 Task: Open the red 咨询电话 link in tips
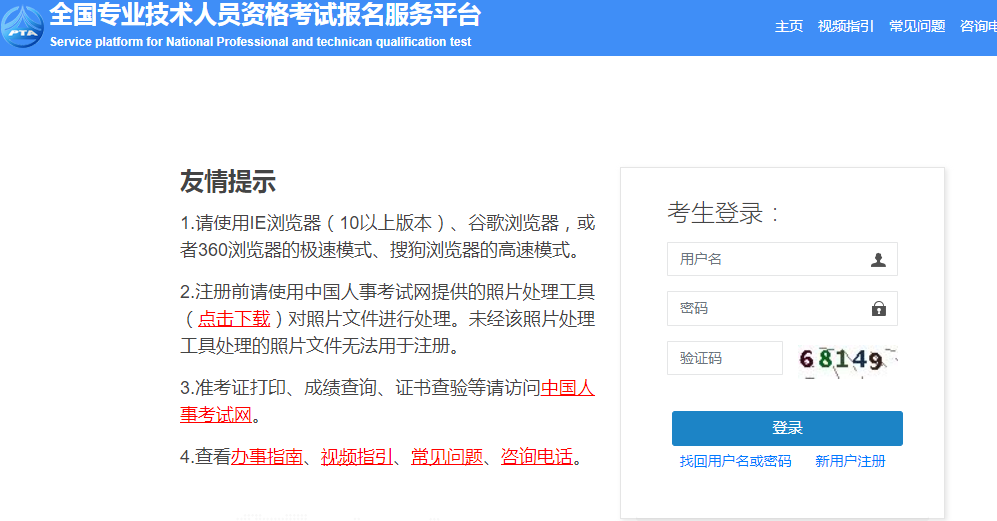click(537, 457)
